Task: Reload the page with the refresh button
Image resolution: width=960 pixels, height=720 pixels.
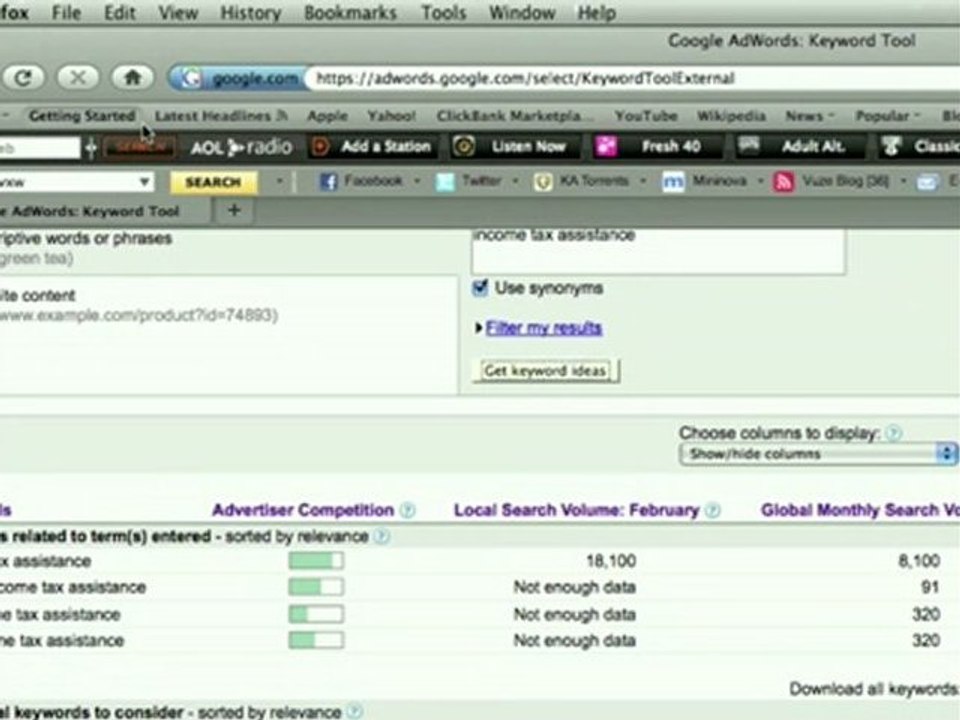Action: coord(23,78)
